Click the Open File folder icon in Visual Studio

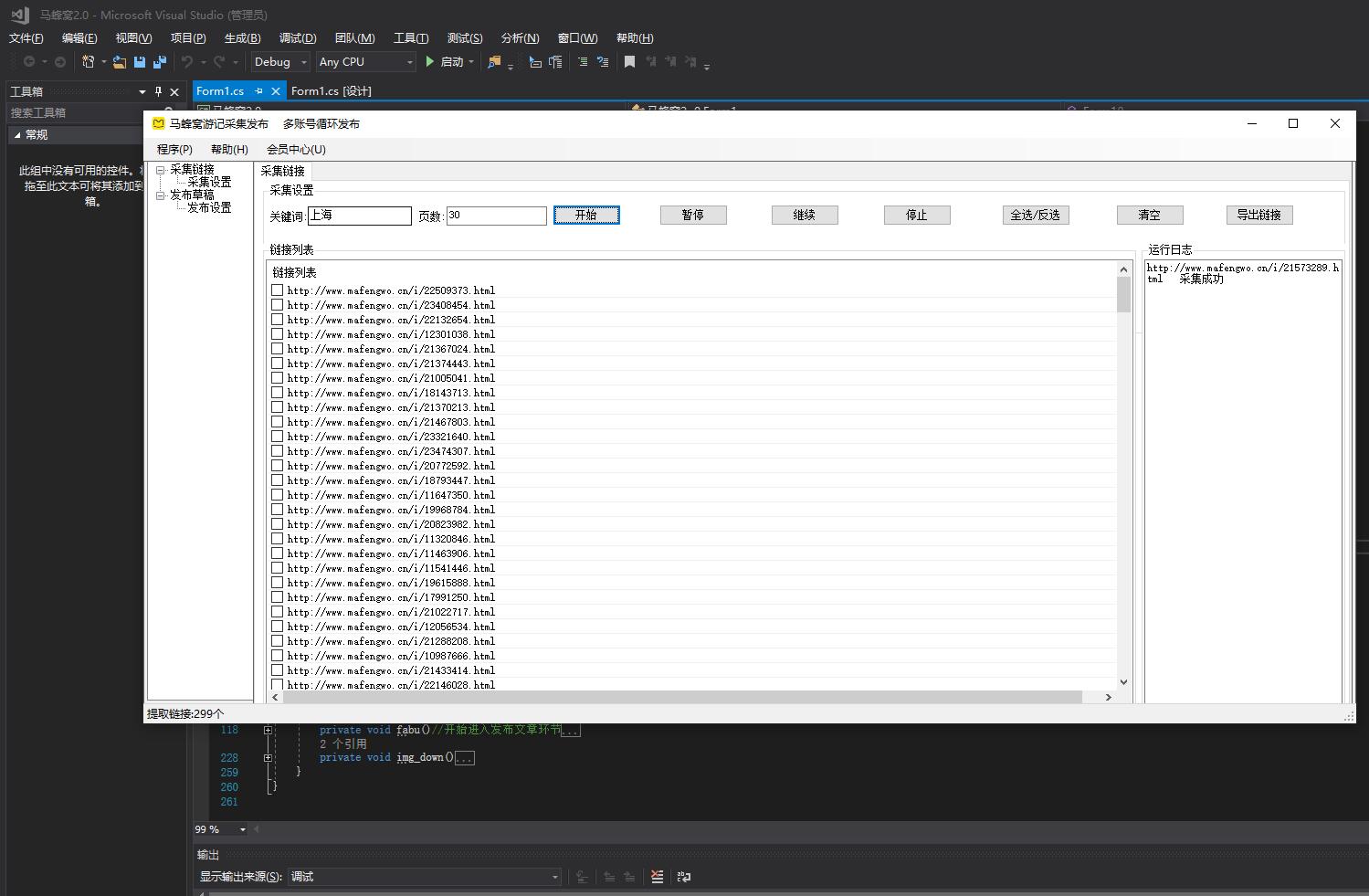(x=120, y=61)
